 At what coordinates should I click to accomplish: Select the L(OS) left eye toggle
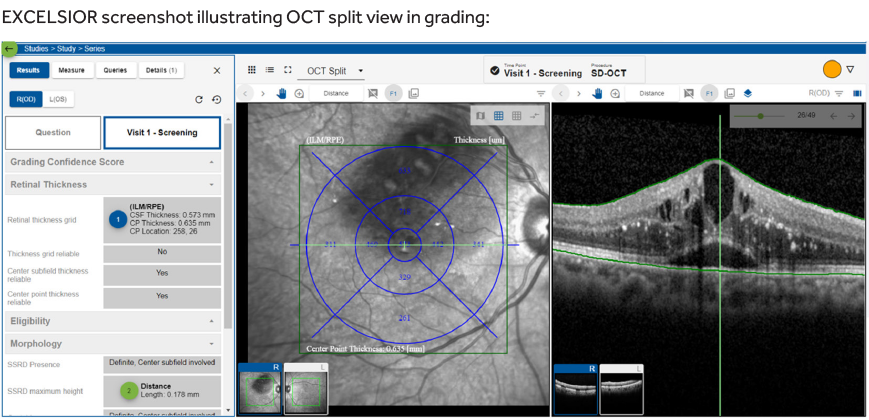[x=59, y=99]
